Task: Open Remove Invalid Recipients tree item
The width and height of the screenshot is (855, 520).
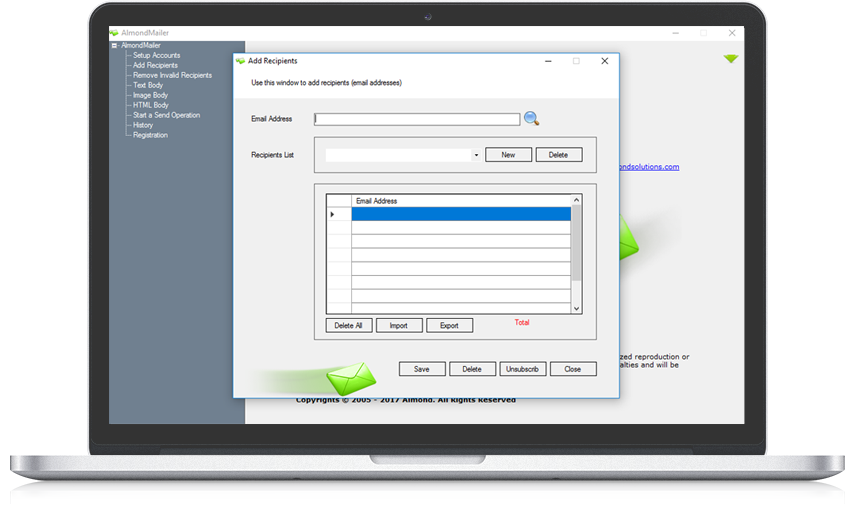Action: pyautogui.click(x=172, y=75)
